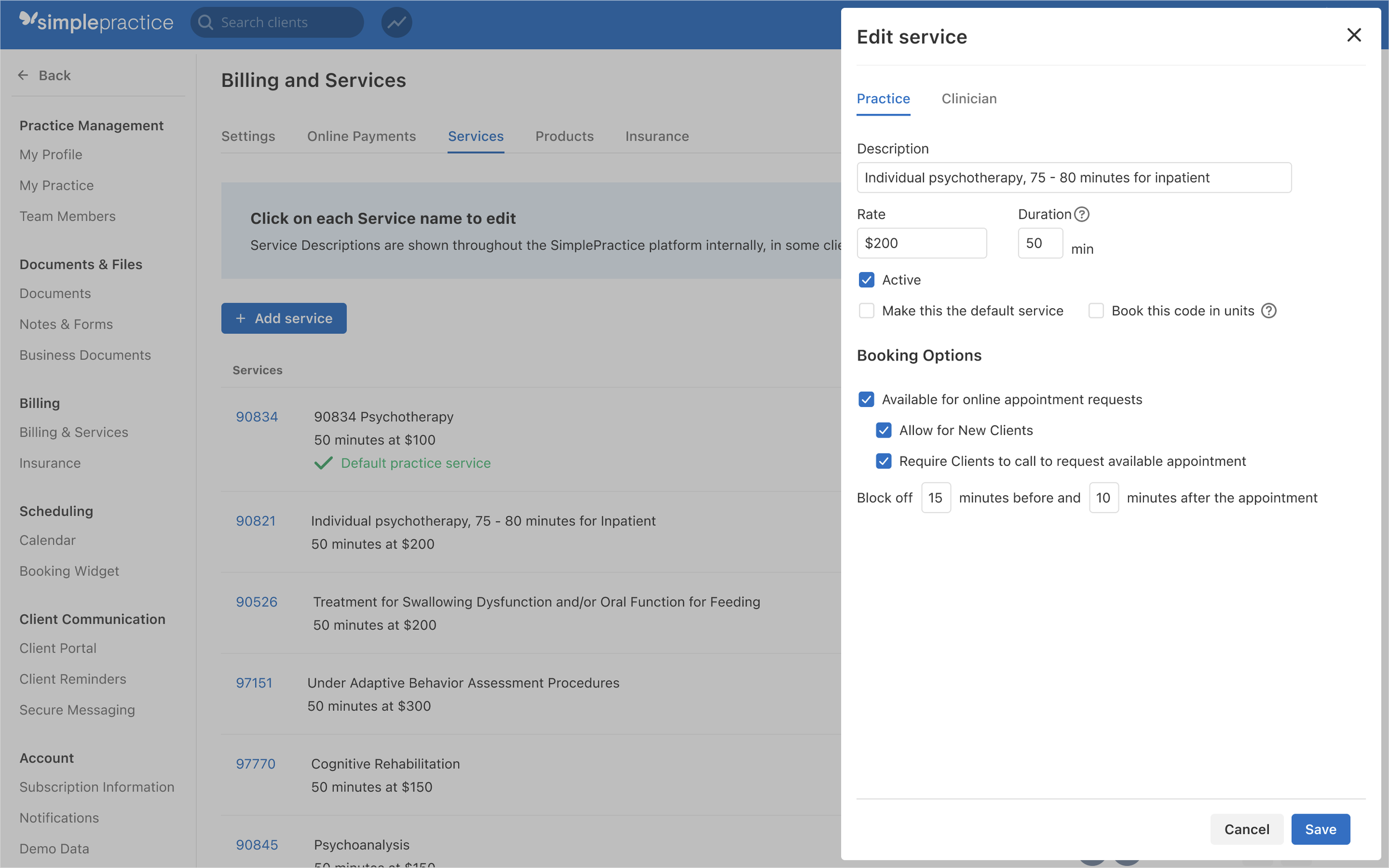1389x868 pixels.
Task: Enable Book this code in units
Action: click(x=1096, y=310)
